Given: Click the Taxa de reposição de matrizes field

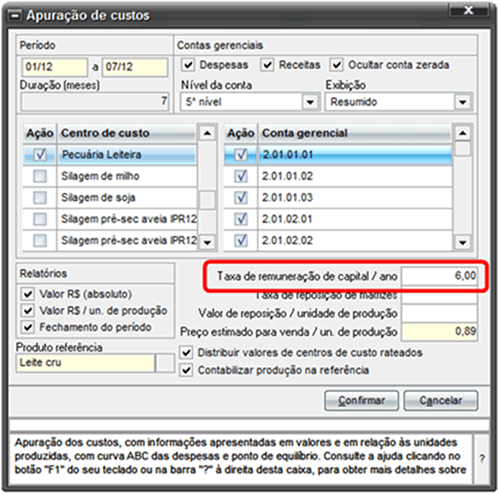Looking at the screenshot, I should 439,295.
